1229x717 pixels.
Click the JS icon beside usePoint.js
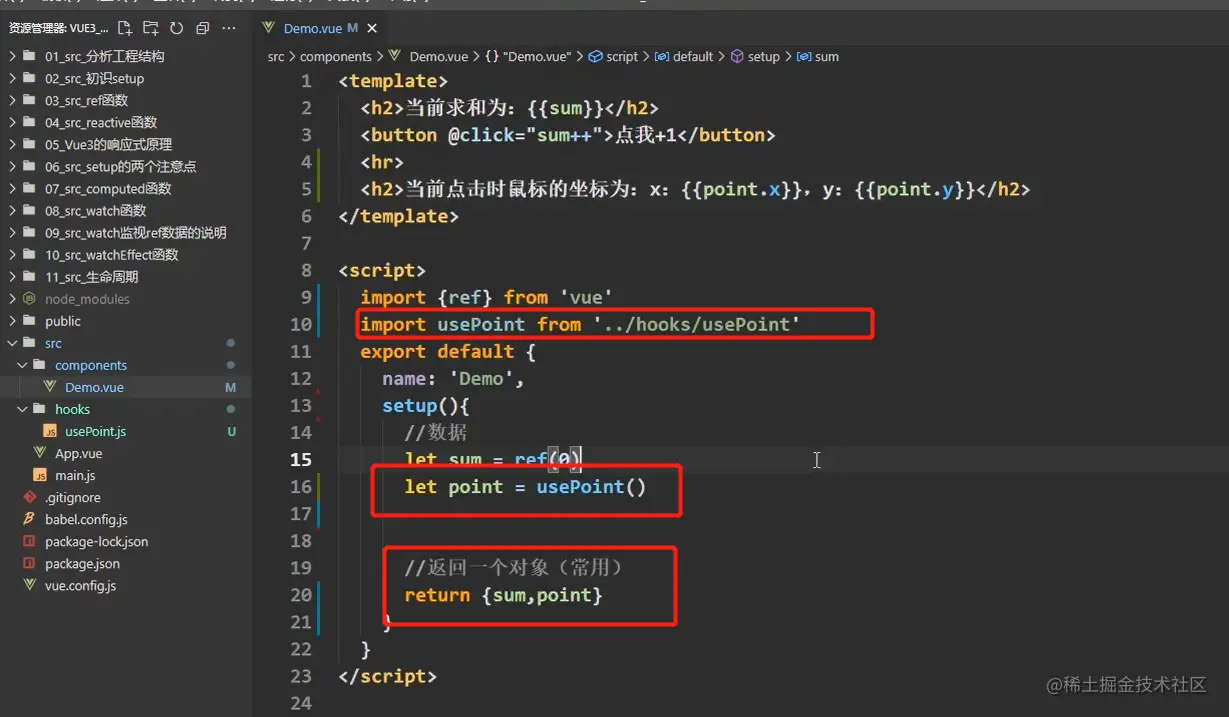[x=50, y=431]
